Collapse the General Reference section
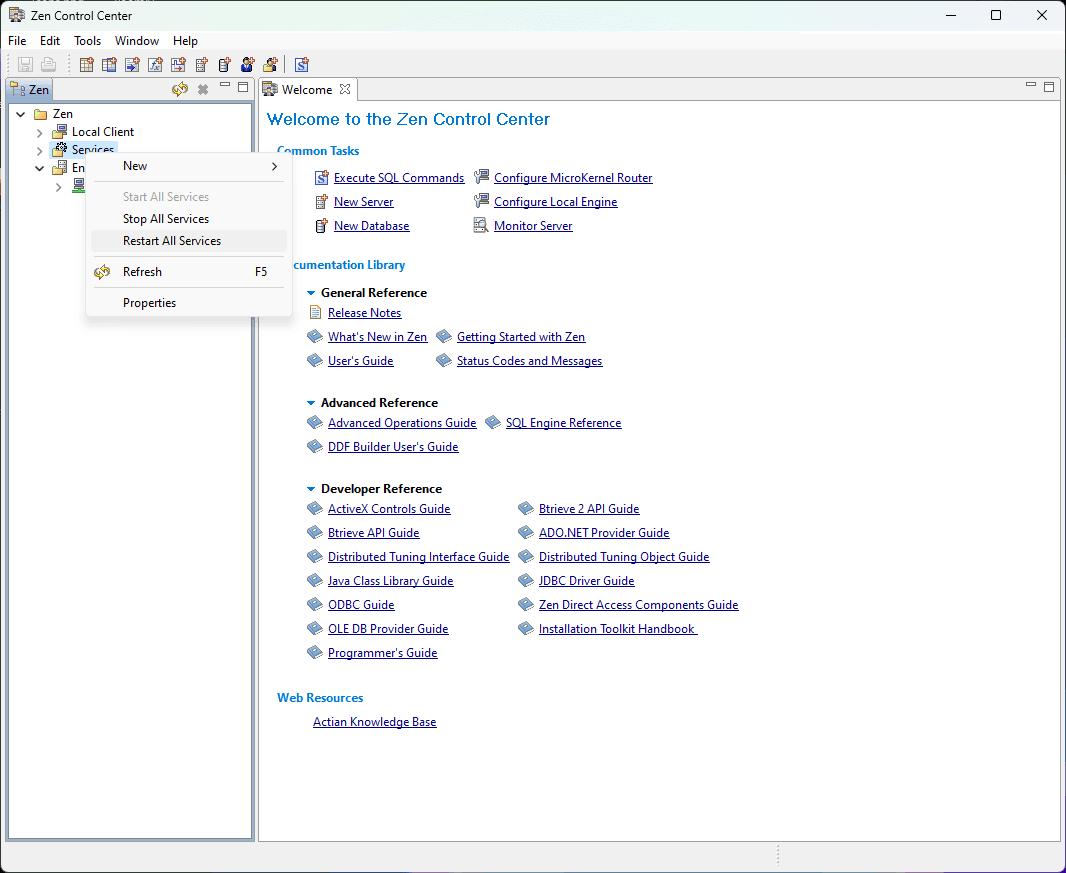Image resolution: width=1066 pixels, height=873 pixels. (311, 293)
